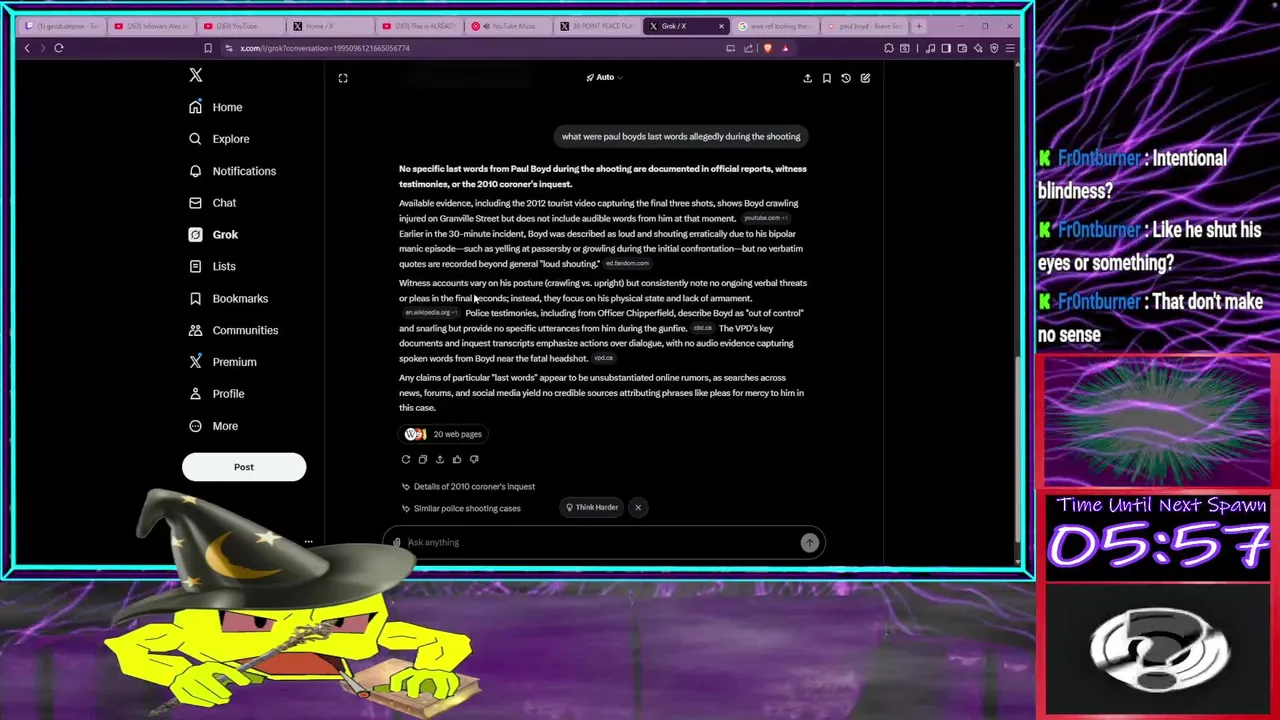This screenshot has height=720, width=1280.
Task: Click the Communities people icon
Action: click(x=195, y=330)
